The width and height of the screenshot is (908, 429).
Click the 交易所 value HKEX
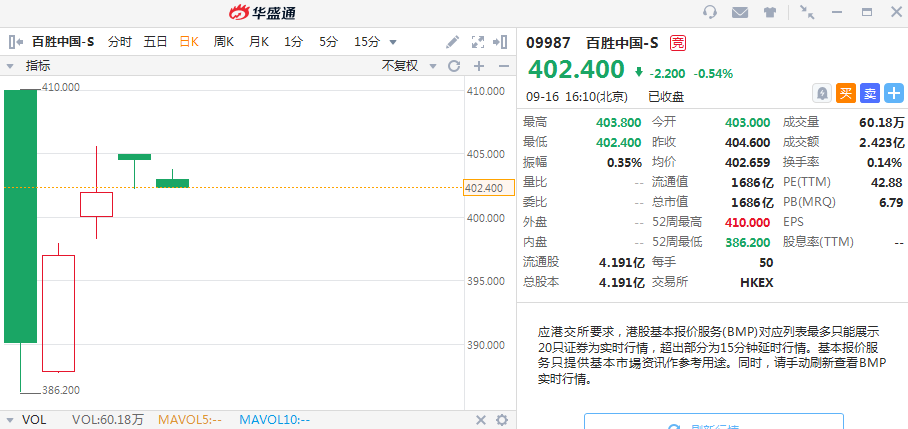756,282
